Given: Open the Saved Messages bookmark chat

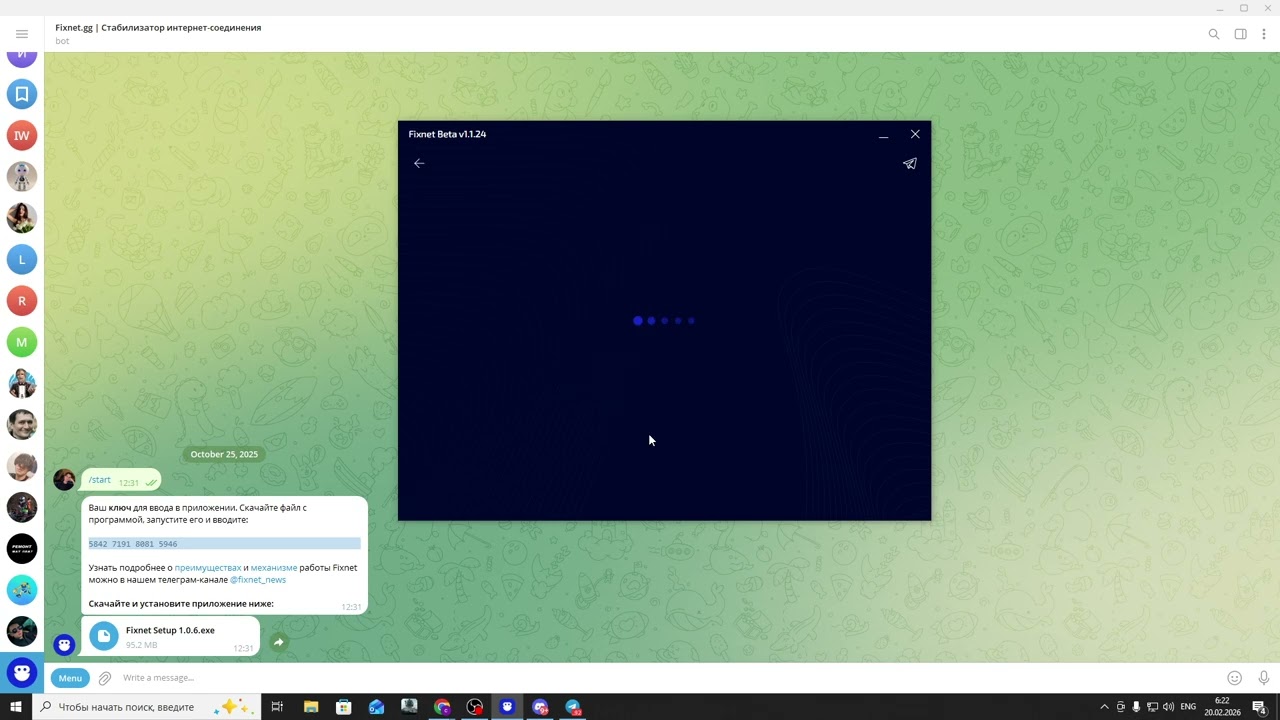Looking at the screenshot, I should (x=22, y=94).
